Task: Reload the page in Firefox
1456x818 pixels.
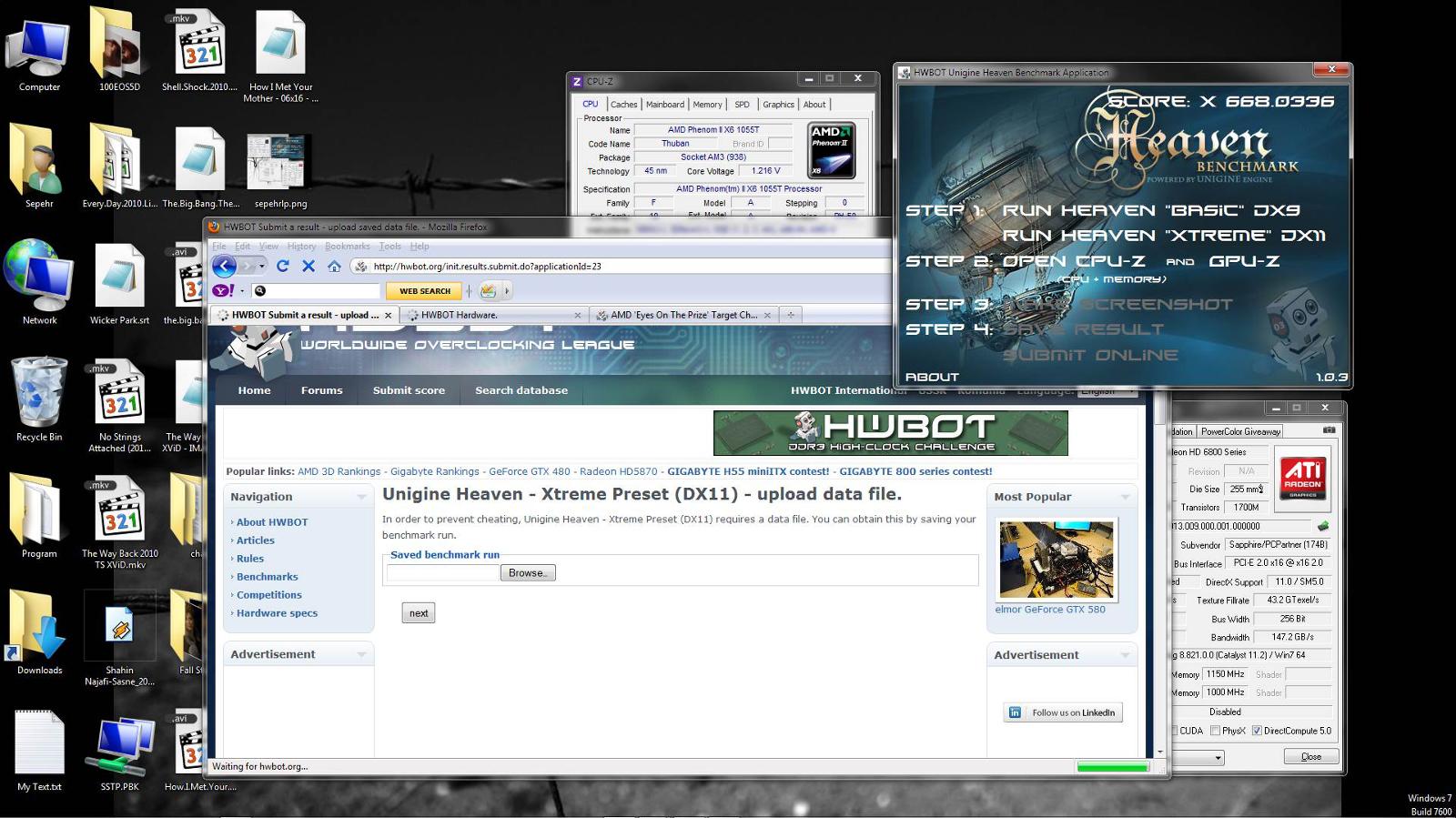Action: [x=282, y=266]
